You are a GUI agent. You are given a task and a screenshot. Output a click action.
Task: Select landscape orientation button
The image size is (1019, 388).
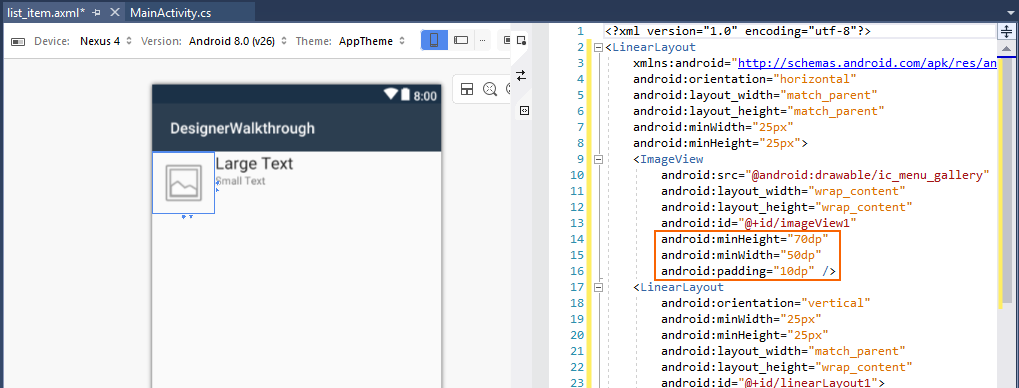[461, 40]
